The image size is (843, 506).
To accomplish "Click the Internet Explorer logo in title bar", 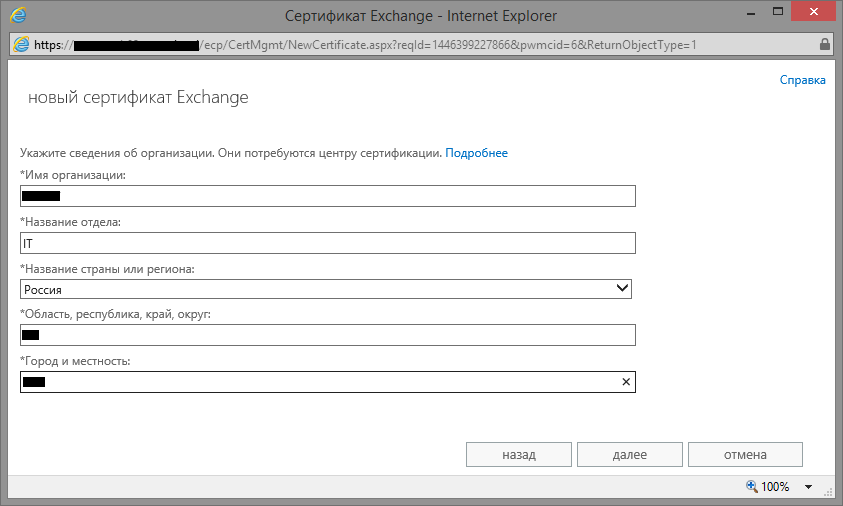I will [x=18, y=15].
